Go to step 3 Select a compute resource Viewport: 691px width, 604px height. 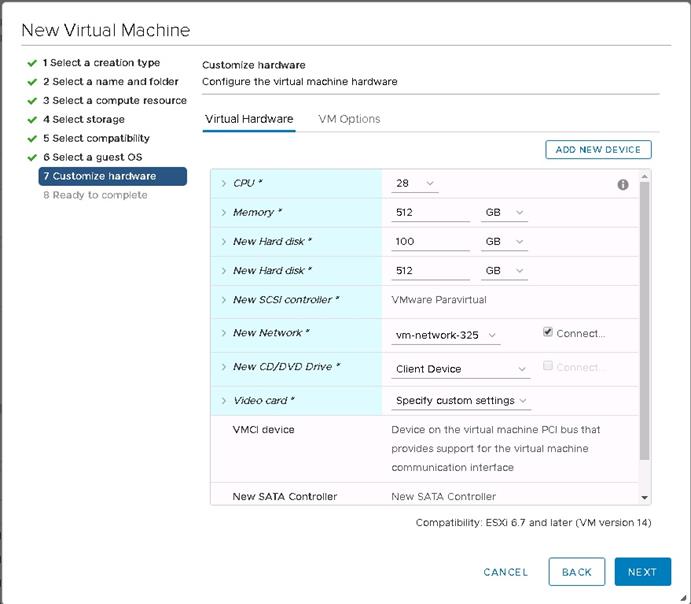(115, 101)
